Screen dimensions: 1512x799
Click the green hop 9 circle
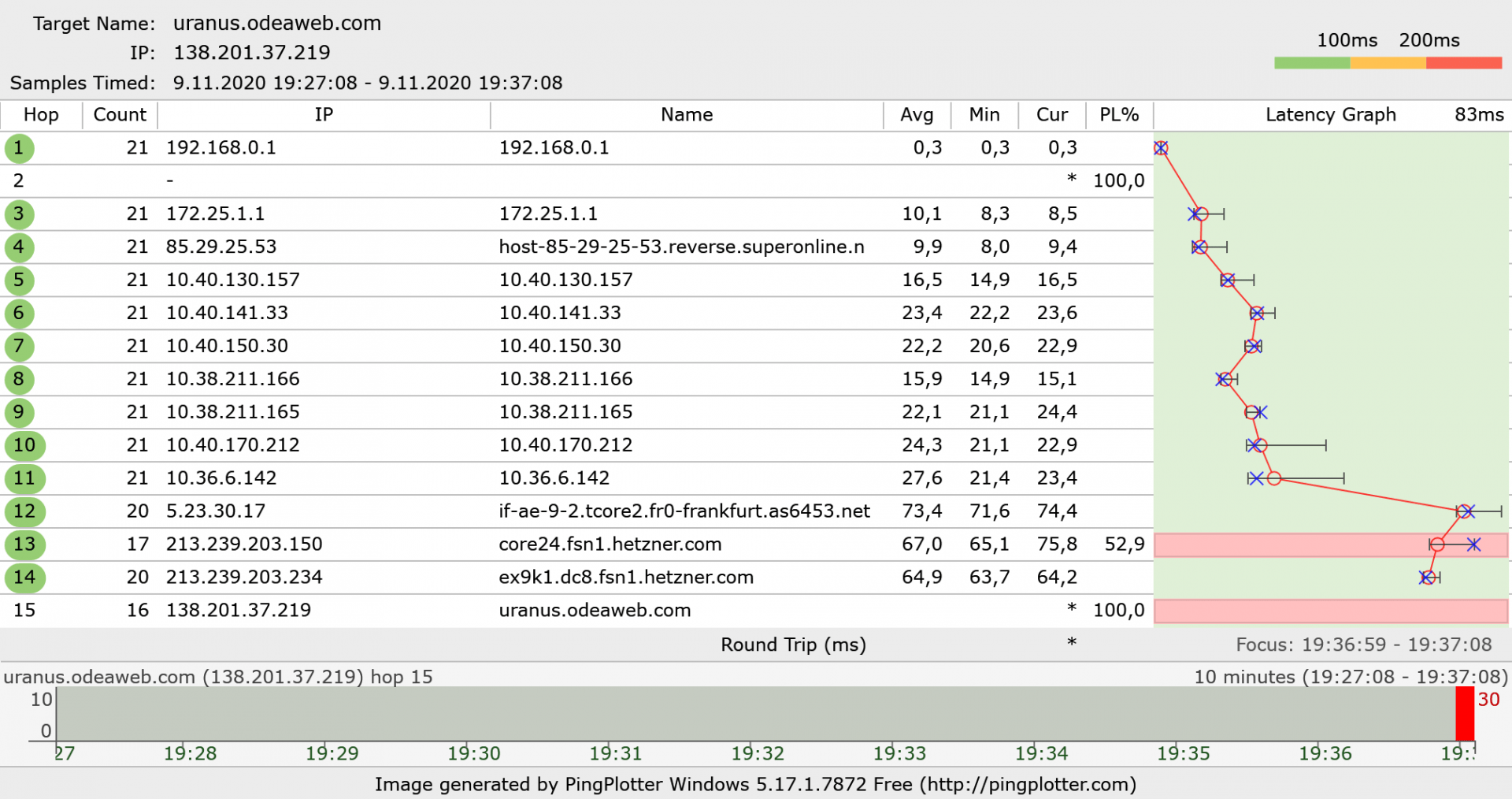click(x=19, y=413)
